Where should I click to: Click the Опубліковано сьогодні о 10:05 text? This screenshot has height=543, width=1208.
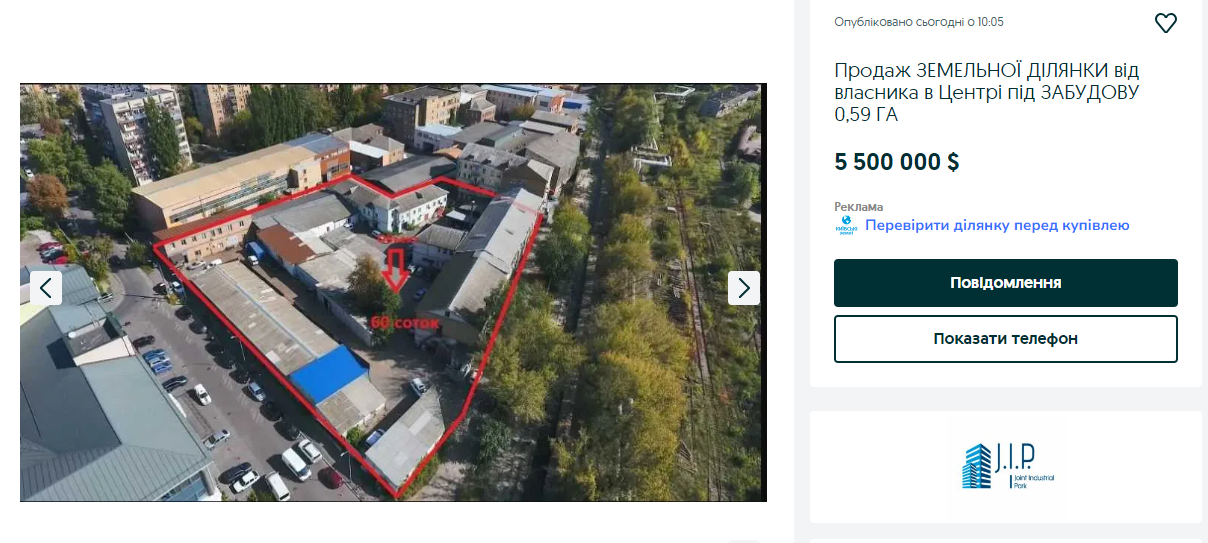pos(919,22)
